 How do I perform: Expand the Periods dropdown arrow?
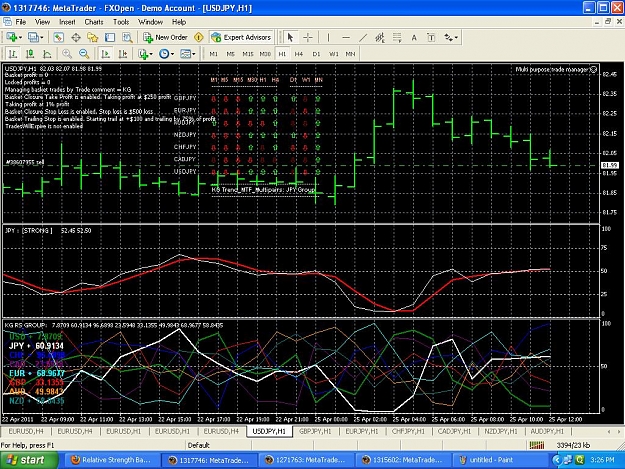pyautogui.click(x=172, y=53)
